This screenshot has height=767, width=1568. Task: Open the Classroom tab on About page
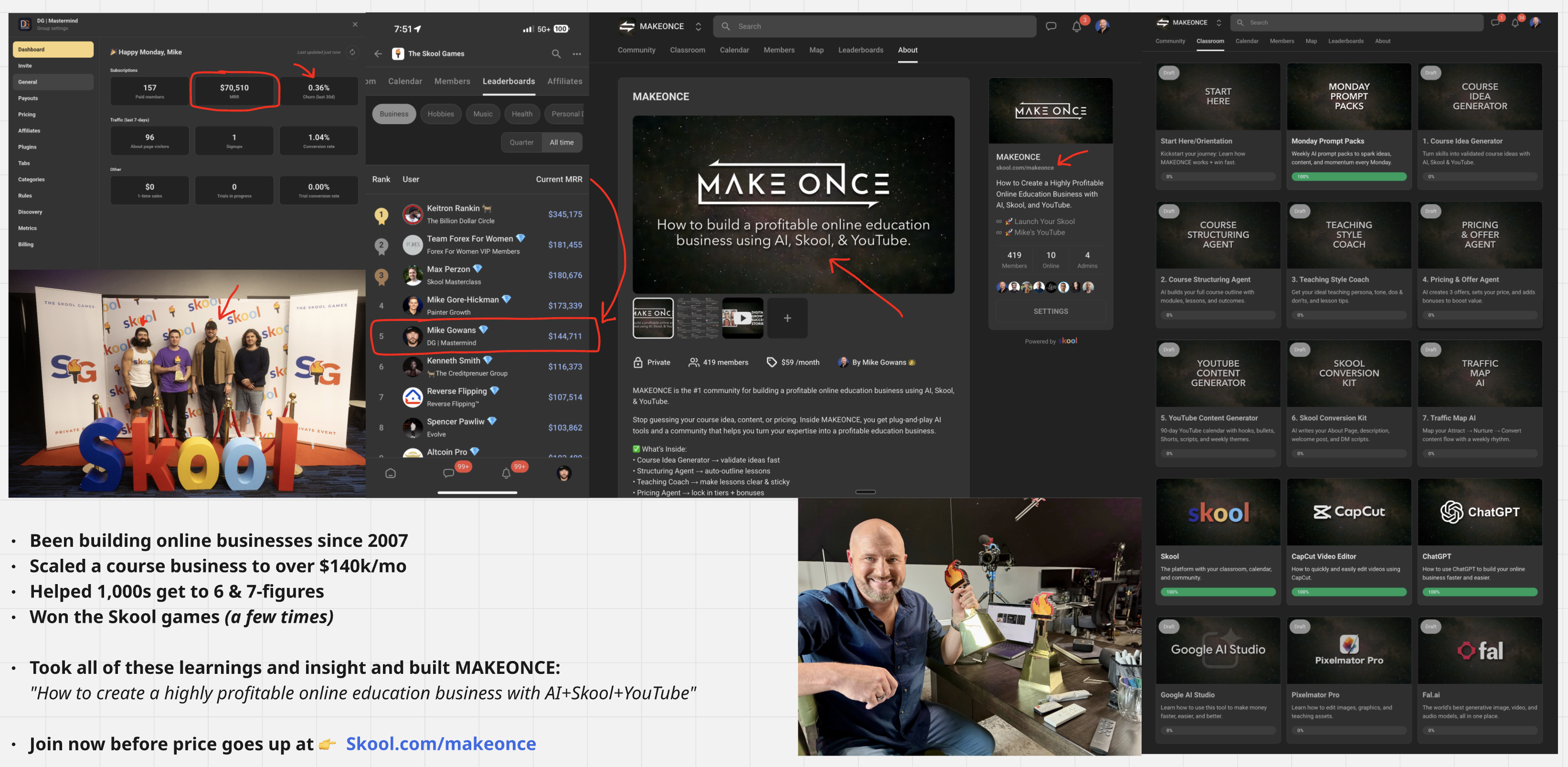[687, 50]
